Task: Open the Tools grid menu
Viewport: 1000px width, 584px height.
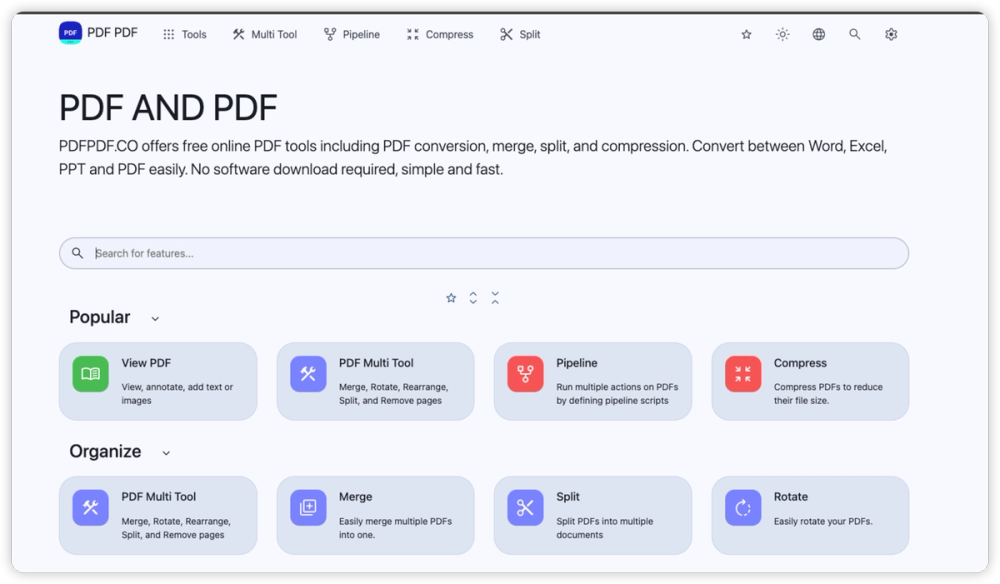Action: point(185,34)
